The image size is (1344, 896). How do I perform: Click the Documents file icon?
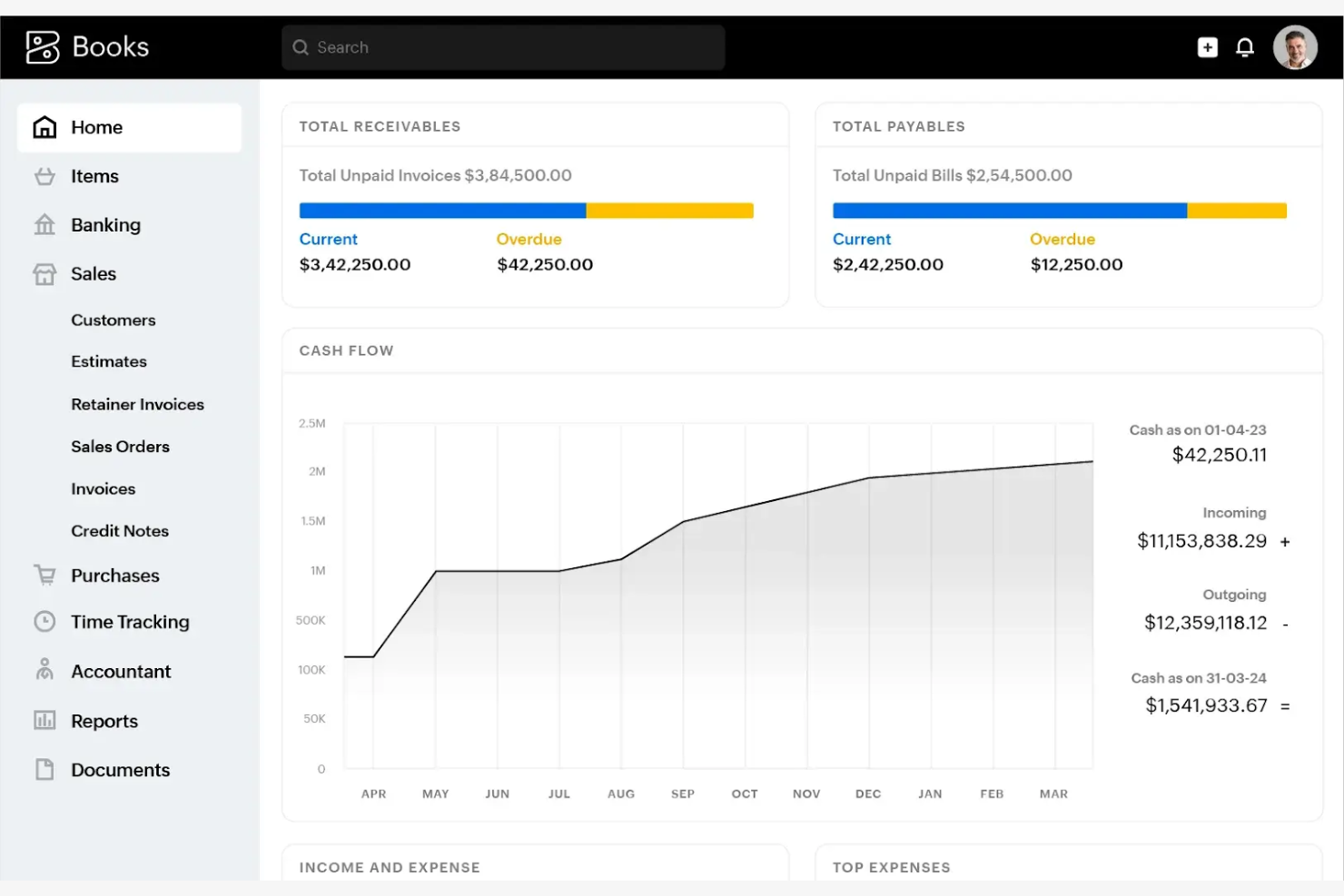[44, 769]
